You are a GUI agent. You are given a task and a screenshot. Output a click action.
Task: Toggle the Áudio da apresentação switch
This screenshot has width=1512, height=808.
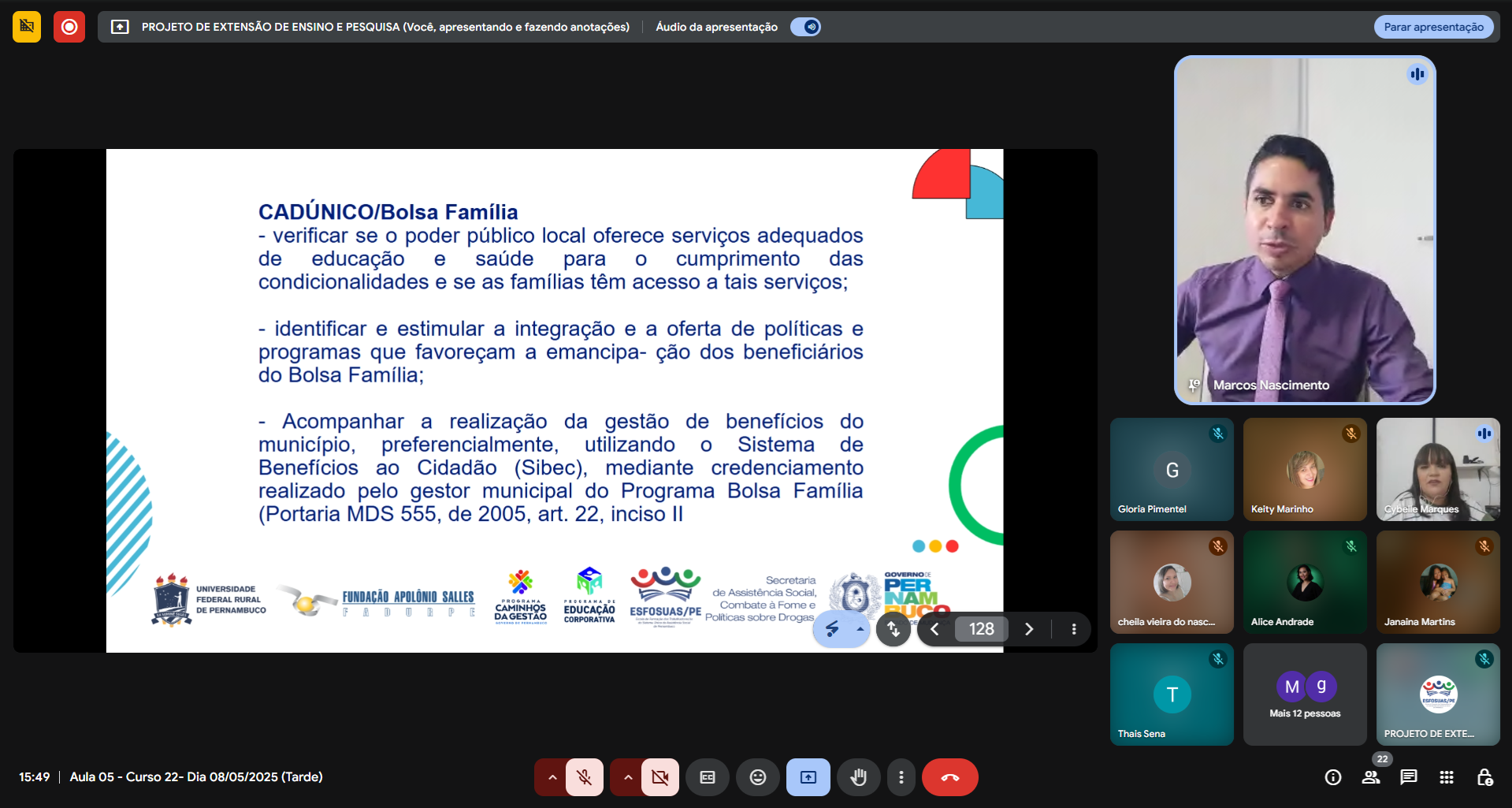tap(805, 27)
